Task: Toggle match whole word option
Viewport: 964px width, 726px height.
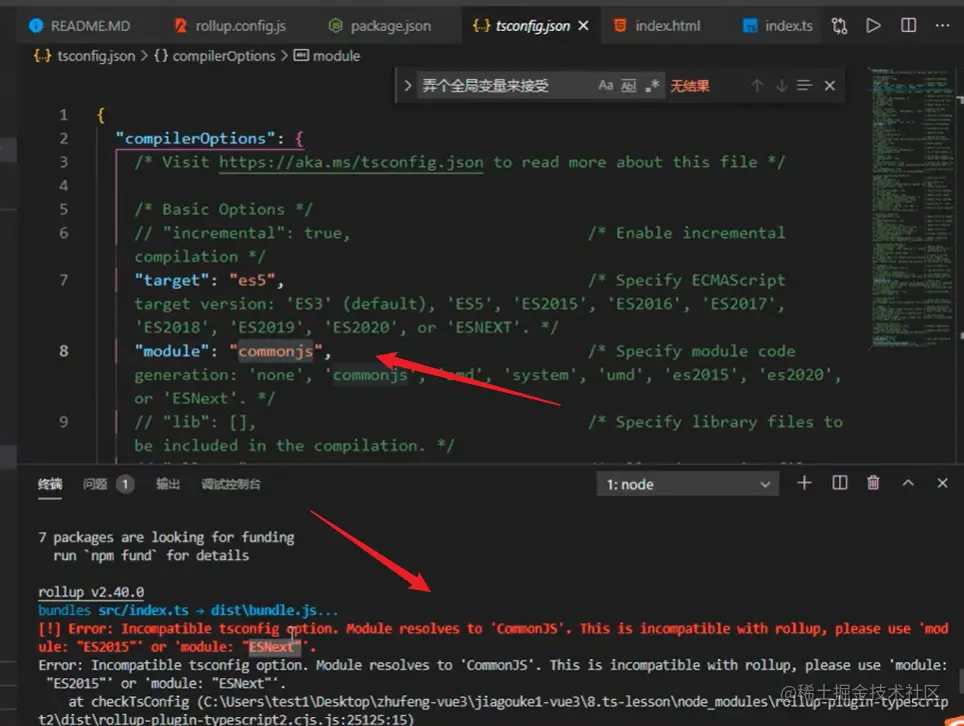Action: pos(628,85)
